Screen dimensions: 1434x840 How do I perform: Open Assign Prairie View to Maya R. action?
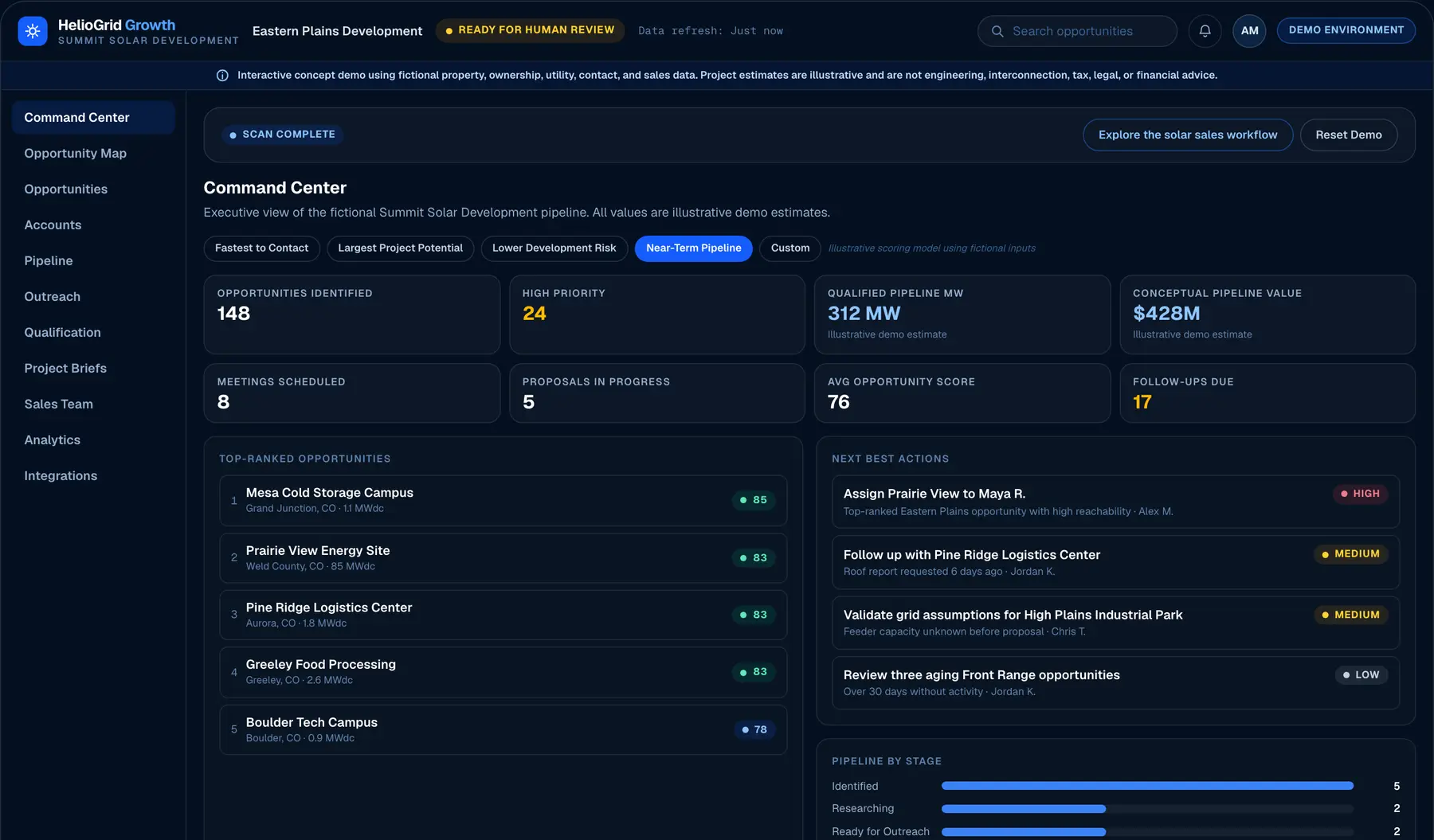(1115, 502)
